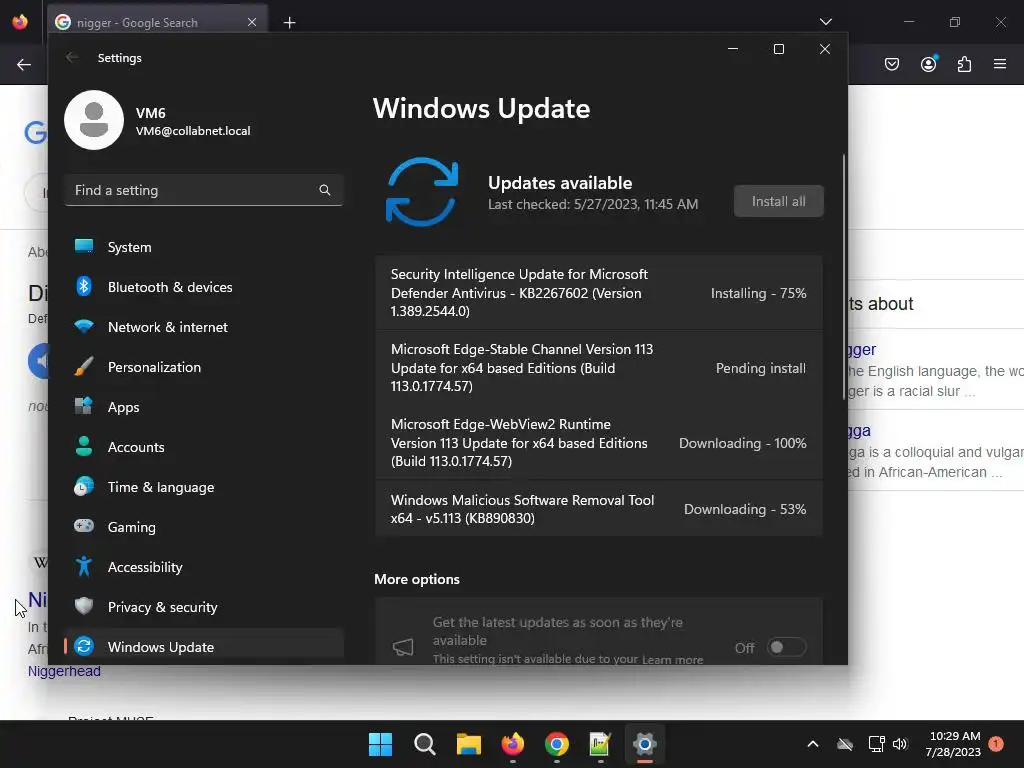Open the Firefox account icon
Image resolution: width=1024 pixels, height=768 pixels.
point(929,63)
